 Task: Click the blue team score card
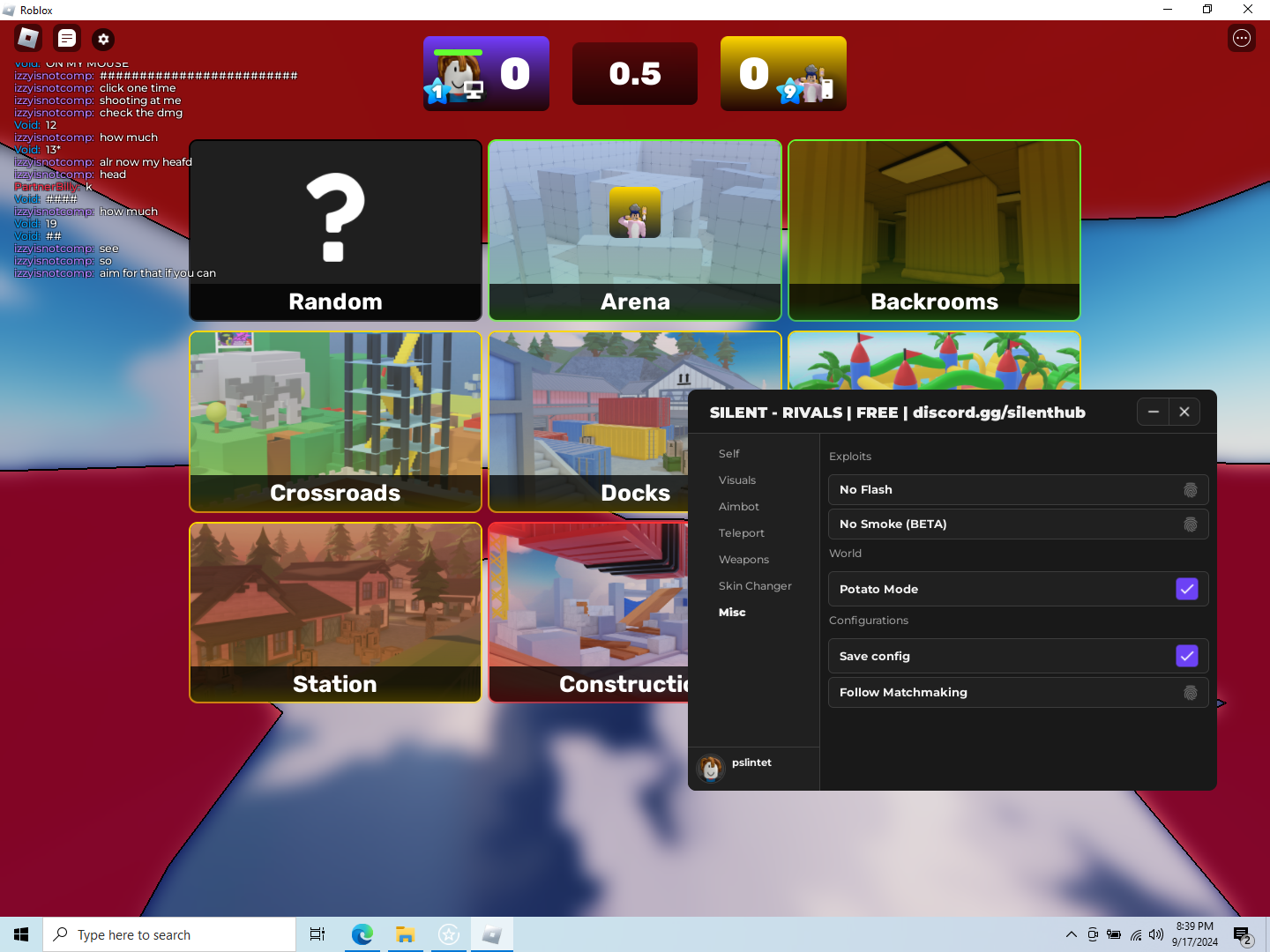(486, 73)
